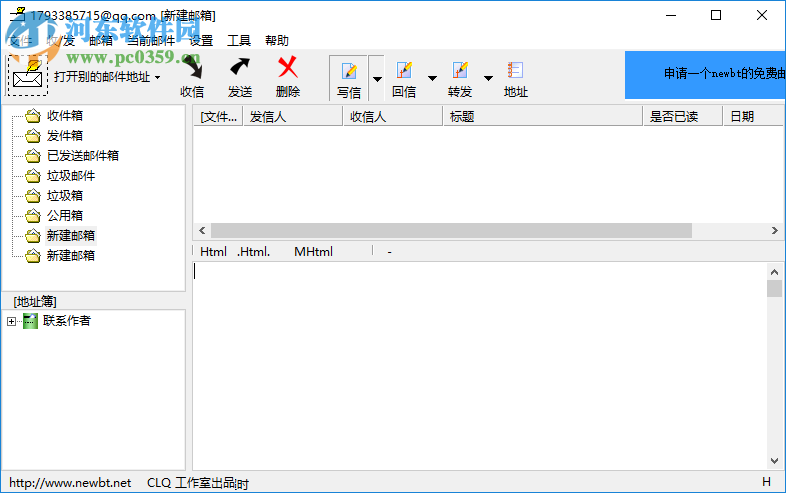
Task: Click inside the message preview text area
Action: (x=480, y=366)
